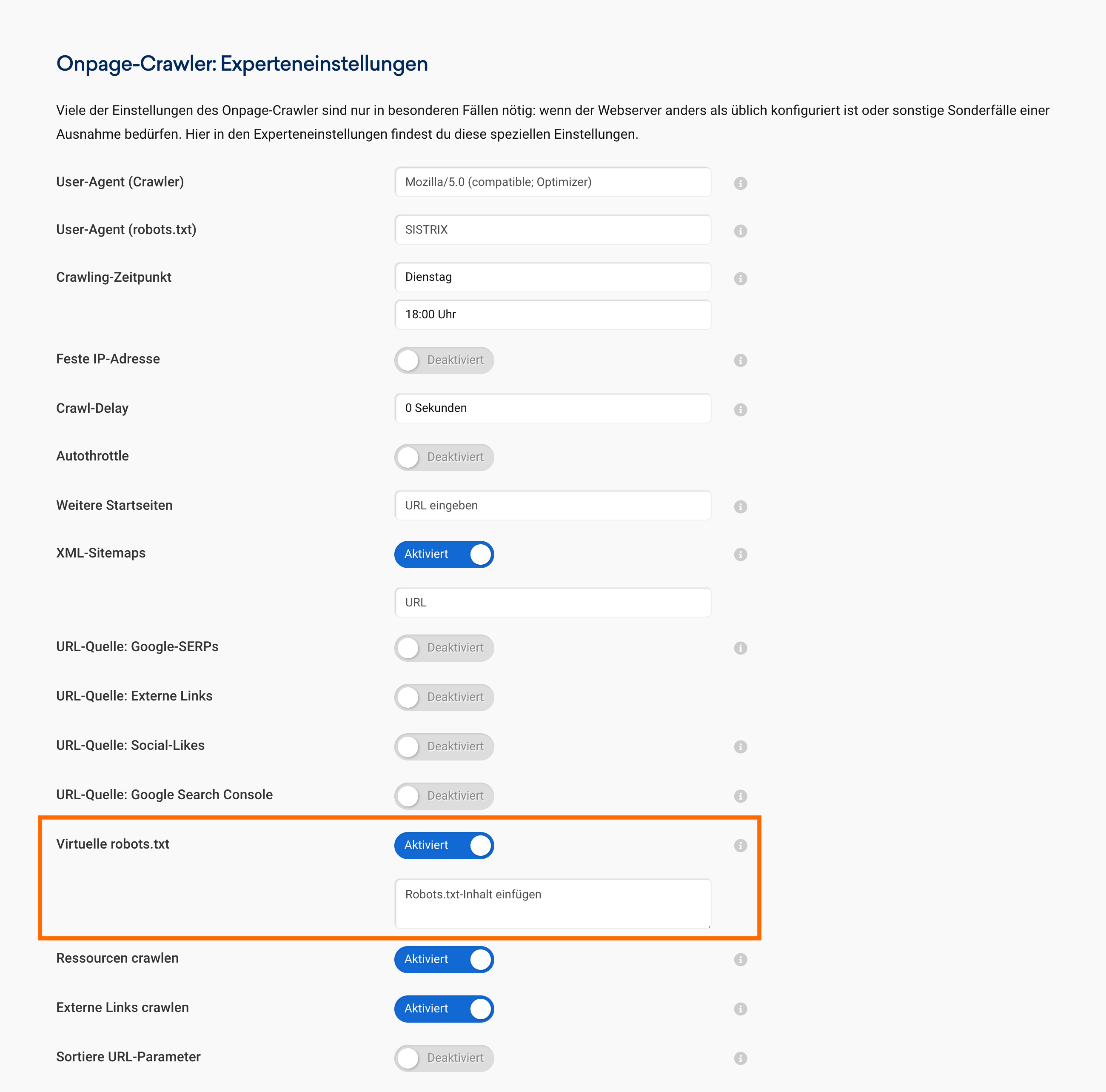Toggle URL-Quelle: Google-SERPs switch
The height and width of the screenshot is (1092, 1106).
pyautogui.click(x=444, y=648)
